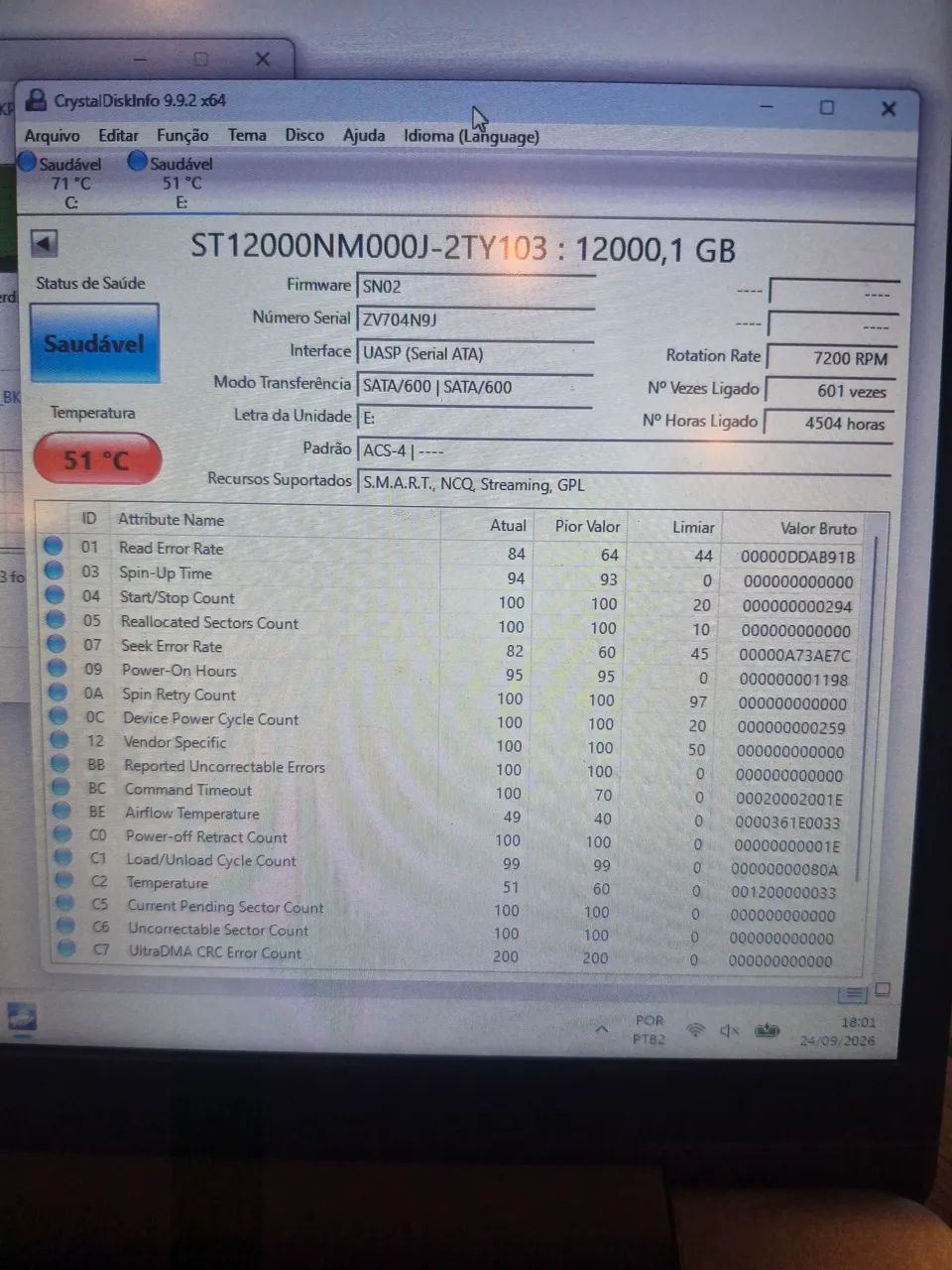
Task: Click the blue Saudável health status button
Action: point(94,343)
